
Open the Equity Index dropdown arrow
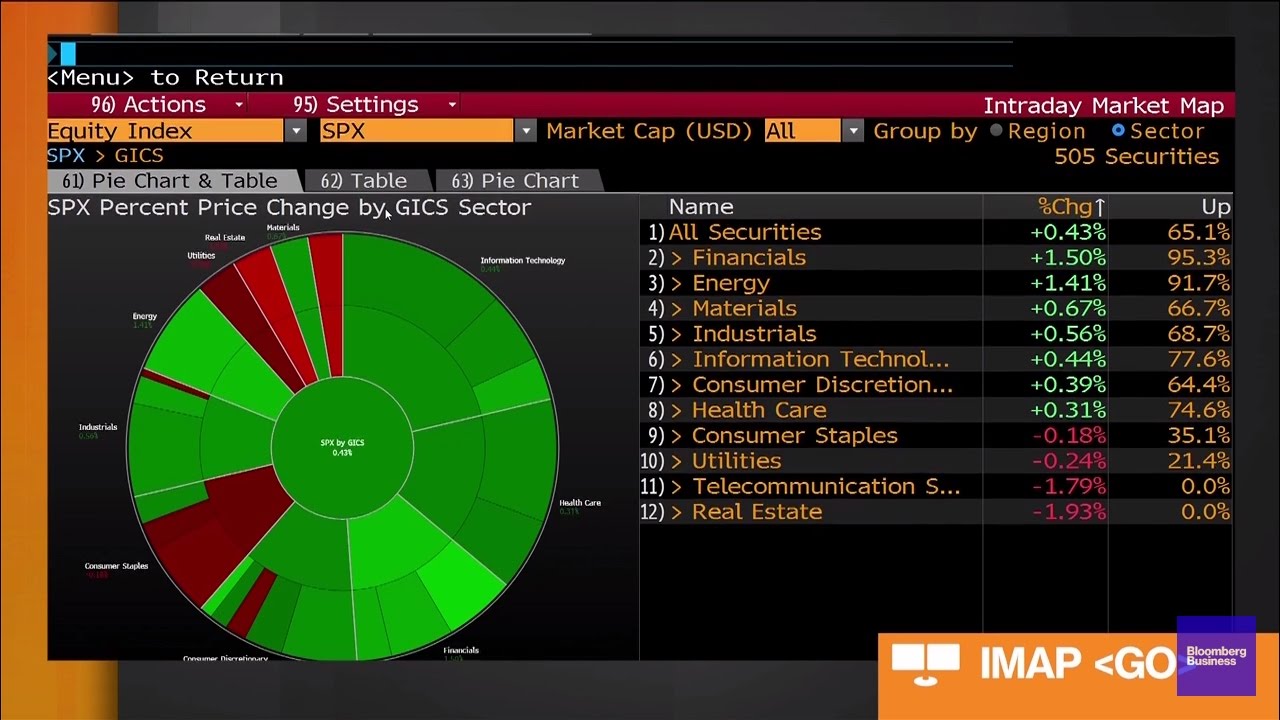(295, 131)
